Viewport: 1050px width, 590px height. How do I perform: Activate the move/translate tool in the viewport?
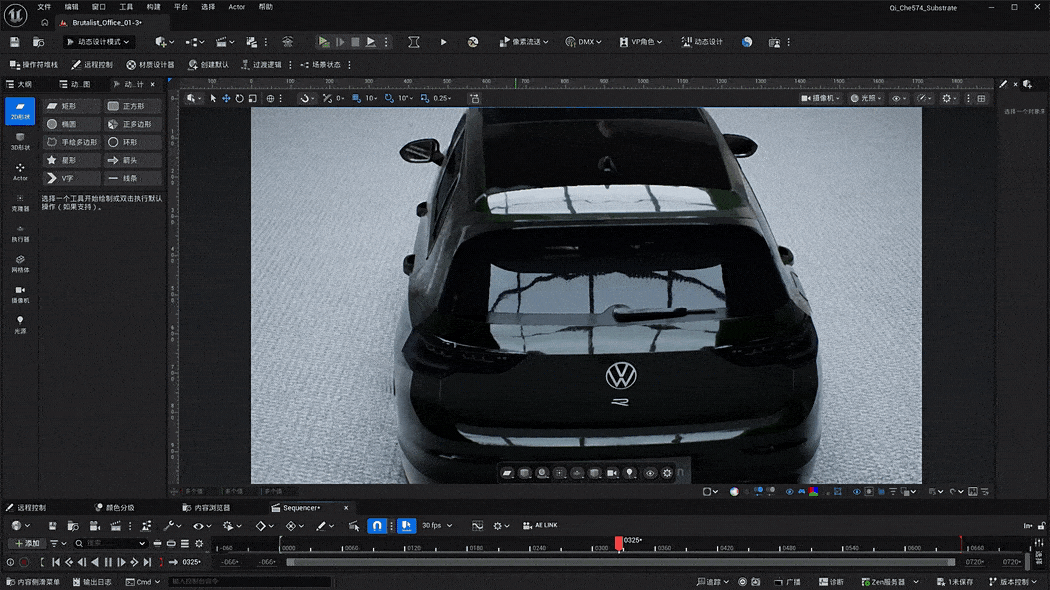click(226, 98)
